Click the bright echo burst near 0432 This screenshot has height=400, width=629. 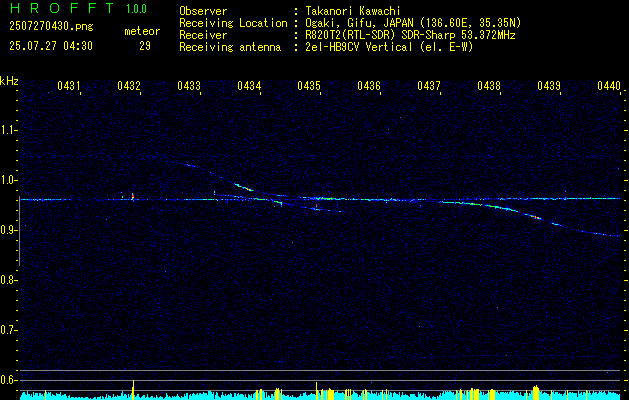click(x=133, y=196)
